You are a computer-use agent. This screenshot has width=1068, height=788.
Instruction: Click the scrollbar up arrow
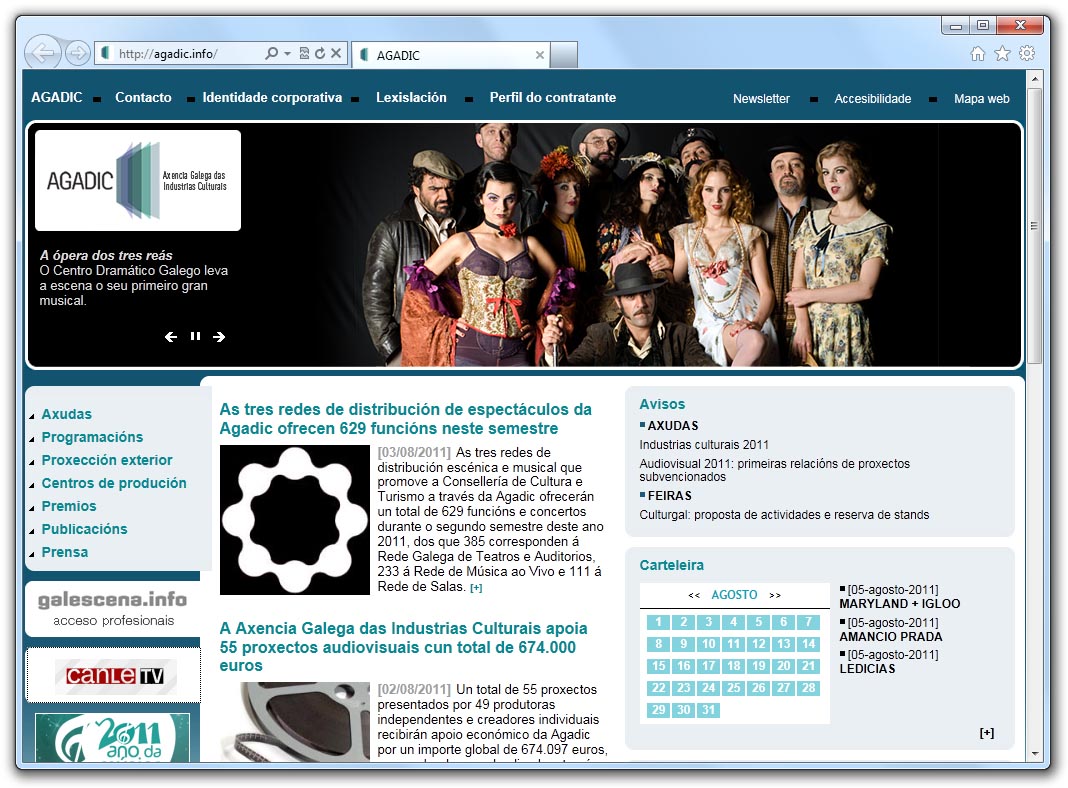[1035, 78]
